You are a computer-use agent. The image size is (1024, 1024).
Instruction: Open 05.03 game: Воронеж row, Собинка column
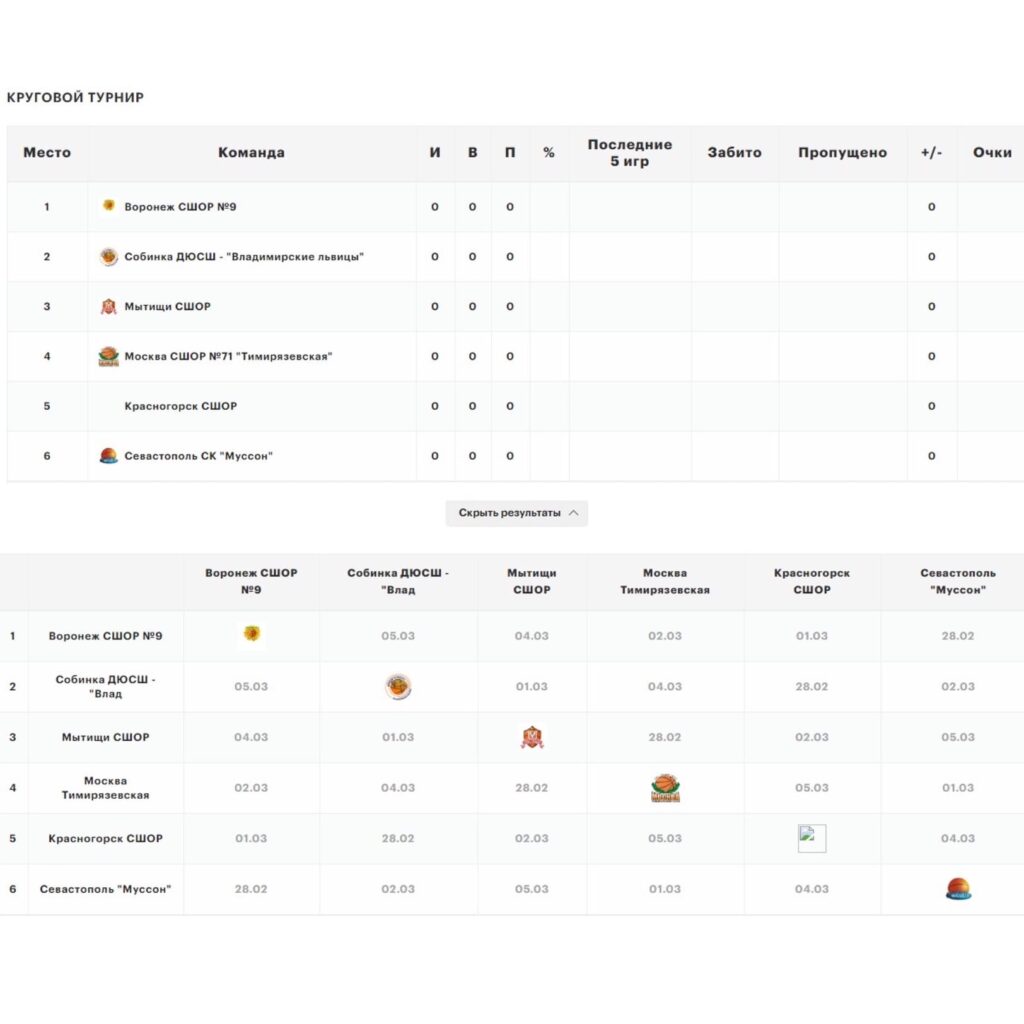click(398, 636)
